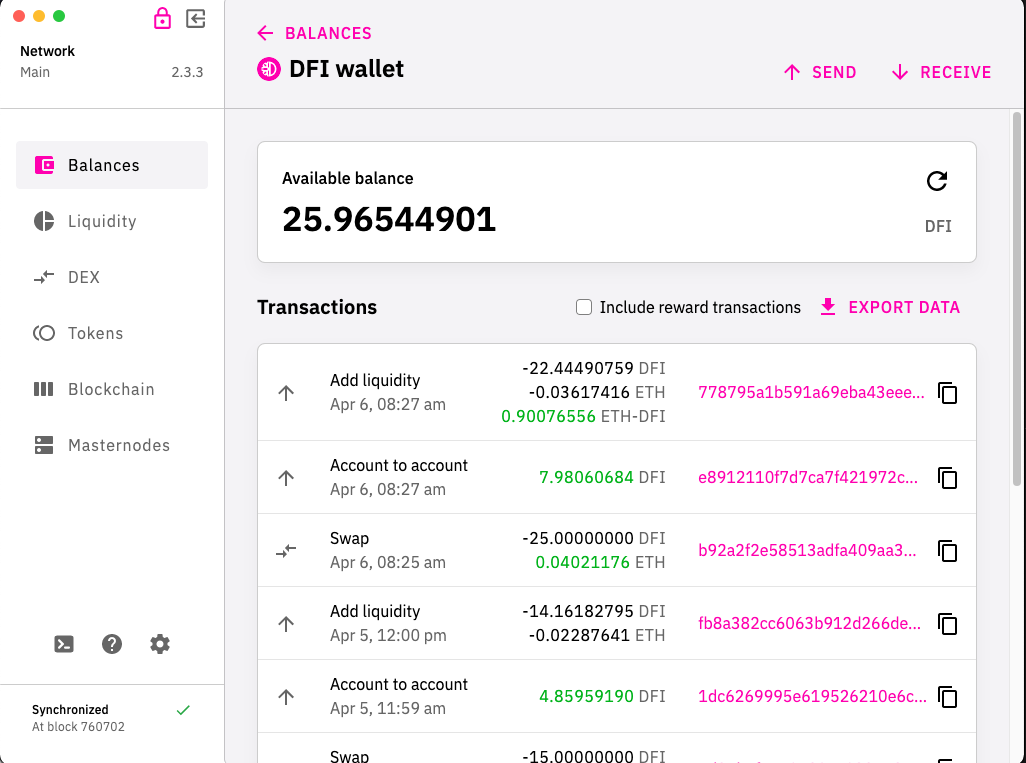Click the Liquidity pie chart icon
1026x763 pixels.
(x=44, y=221)
